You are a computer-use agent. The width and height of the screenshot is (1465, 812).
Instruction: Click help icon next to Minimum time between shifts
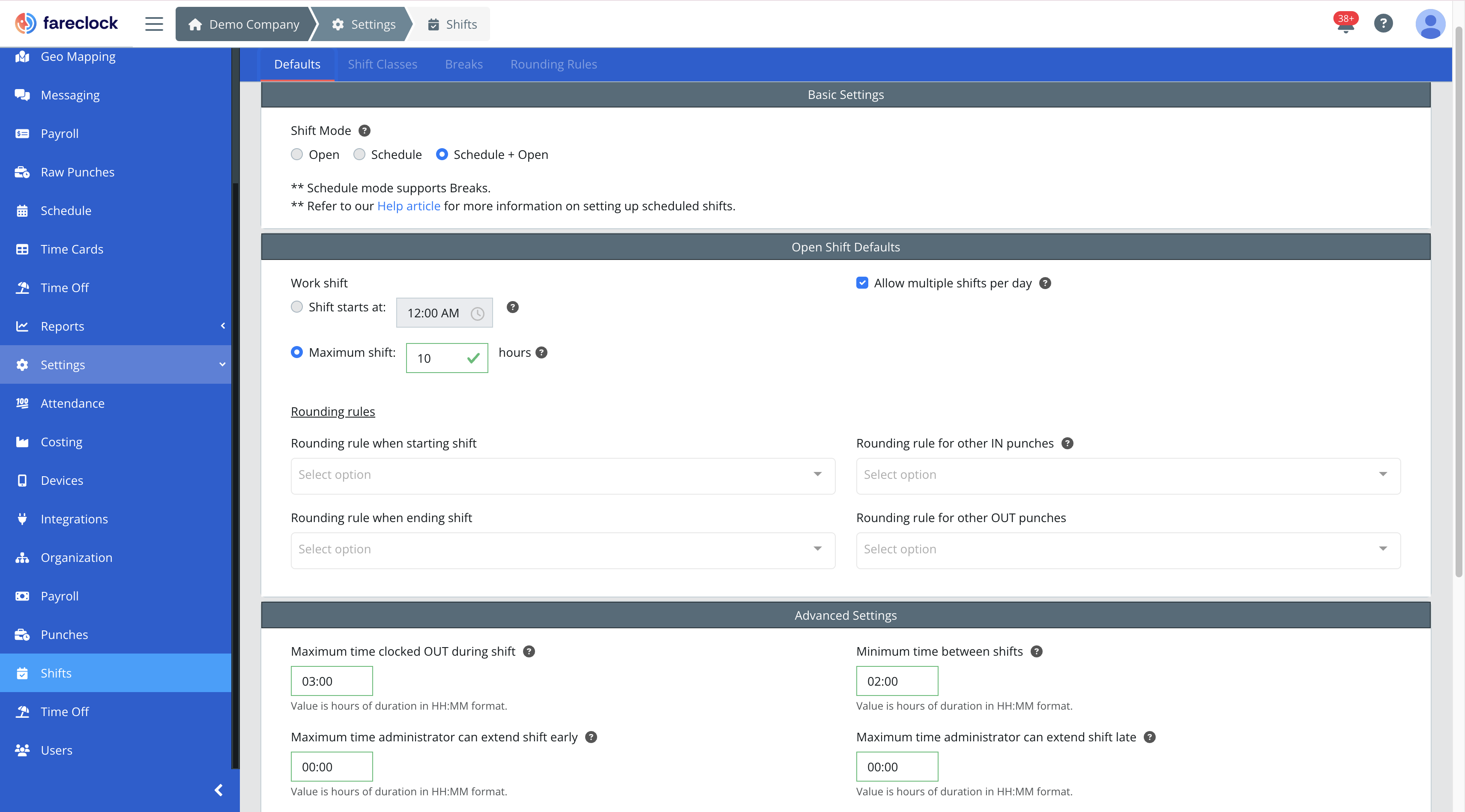[1037, 652]
